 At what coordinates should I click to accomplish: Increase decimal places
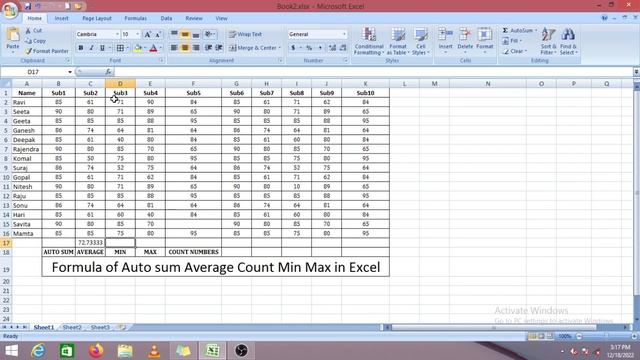coord(332,48)
